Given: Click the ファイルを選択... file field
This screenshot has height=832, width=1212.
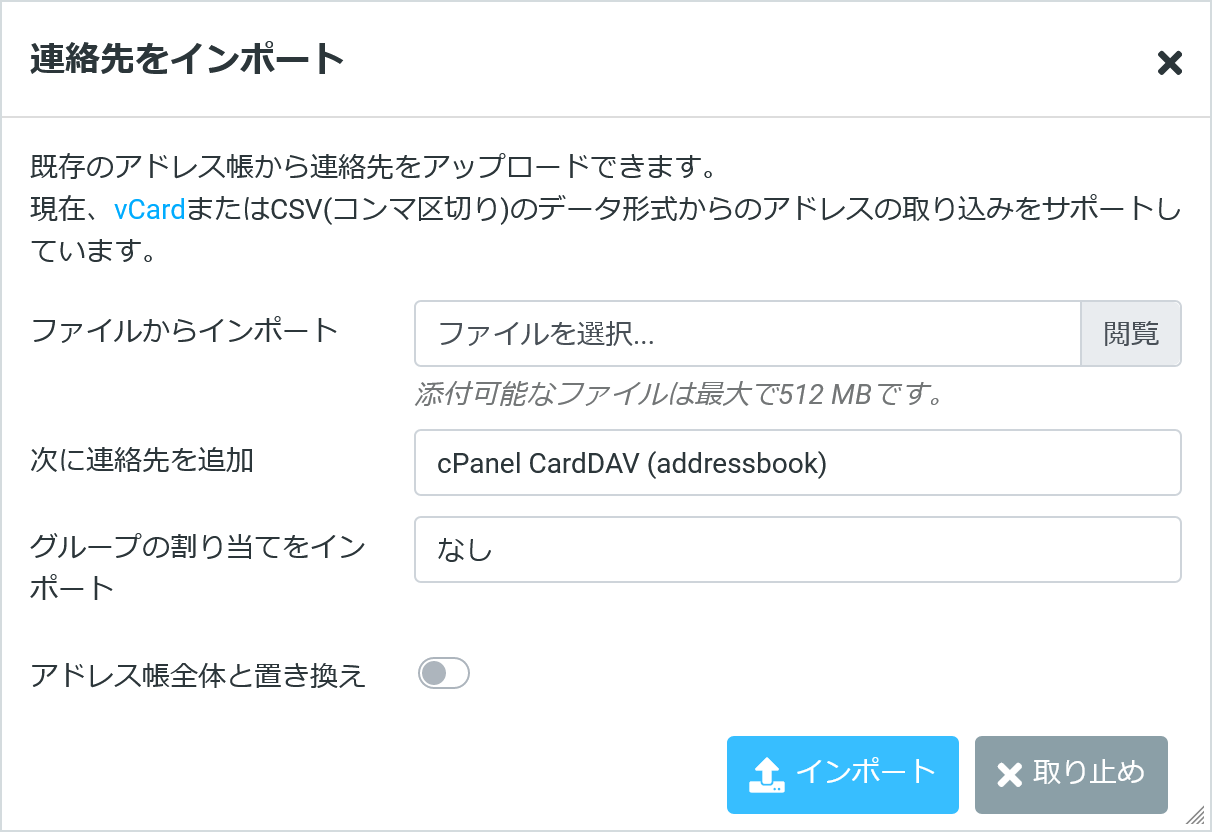Looking at the screenshot, I should coord(747,334).
